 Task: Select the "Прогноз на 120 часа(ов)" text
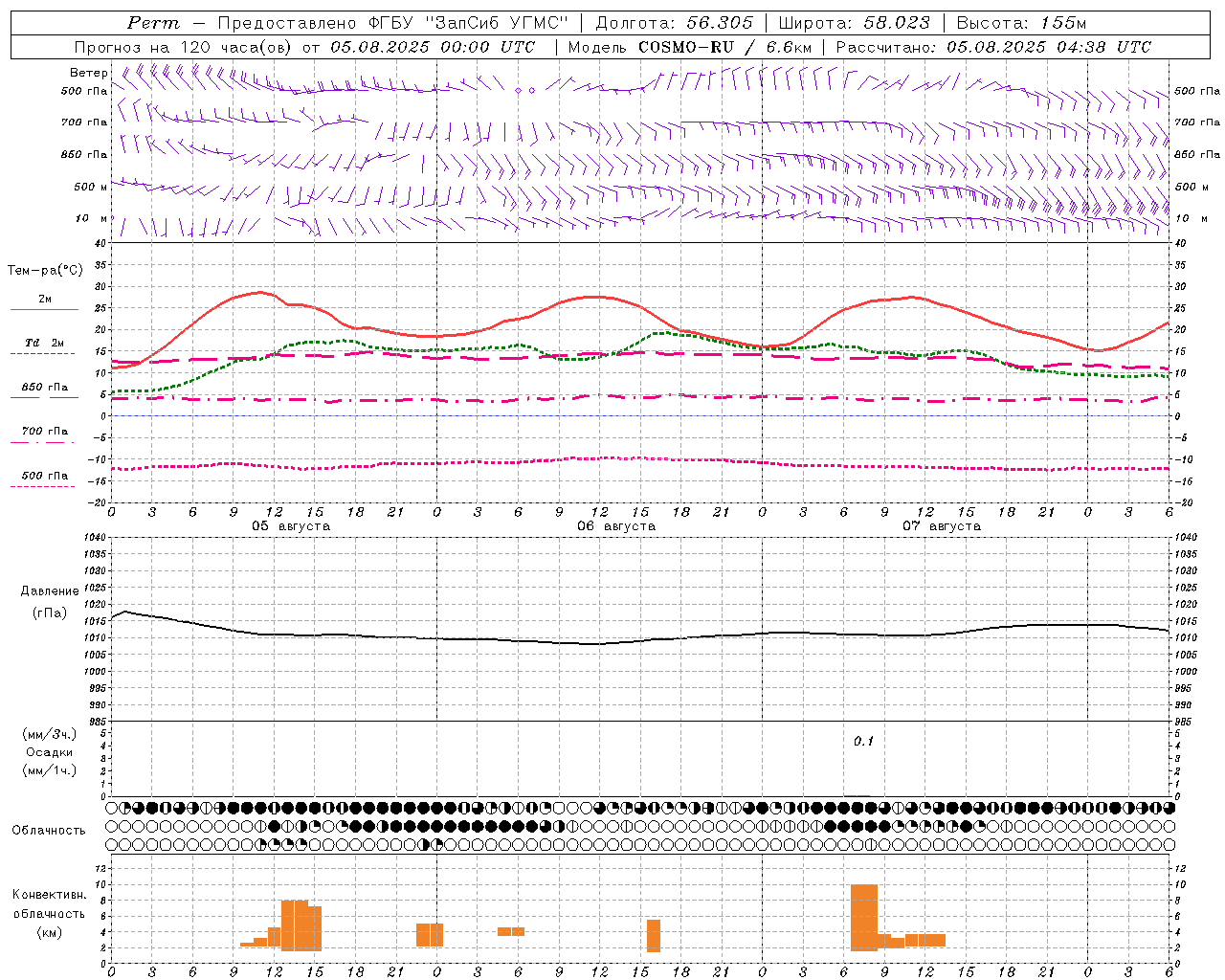(185, 47)
